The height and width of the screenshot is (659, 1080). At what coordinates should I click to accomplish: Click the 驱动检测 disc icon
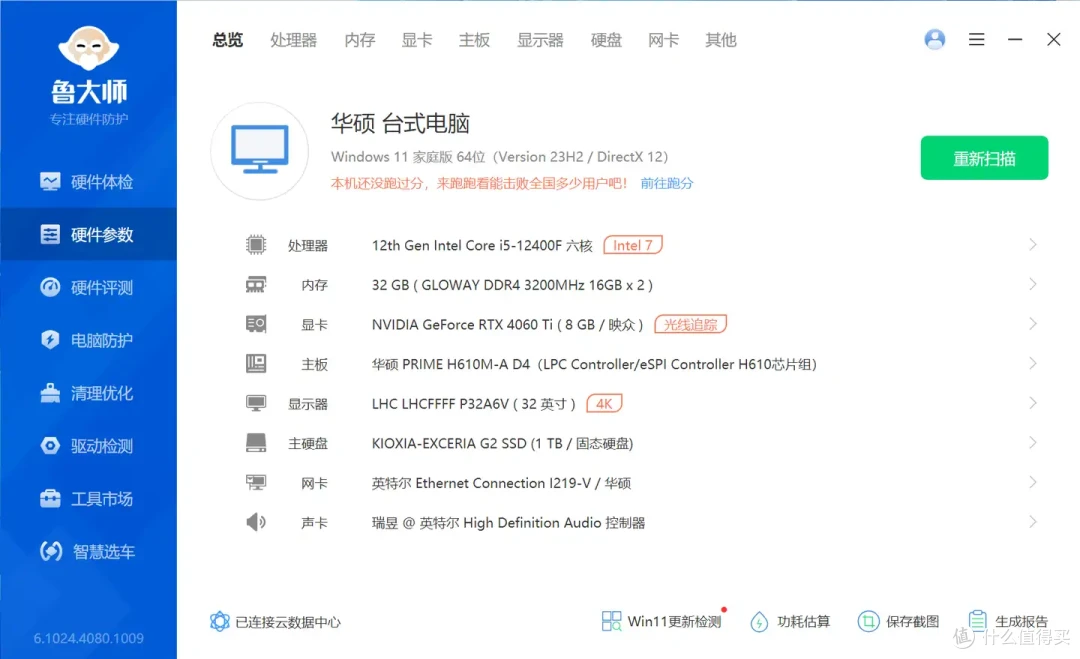click(50, 446)
